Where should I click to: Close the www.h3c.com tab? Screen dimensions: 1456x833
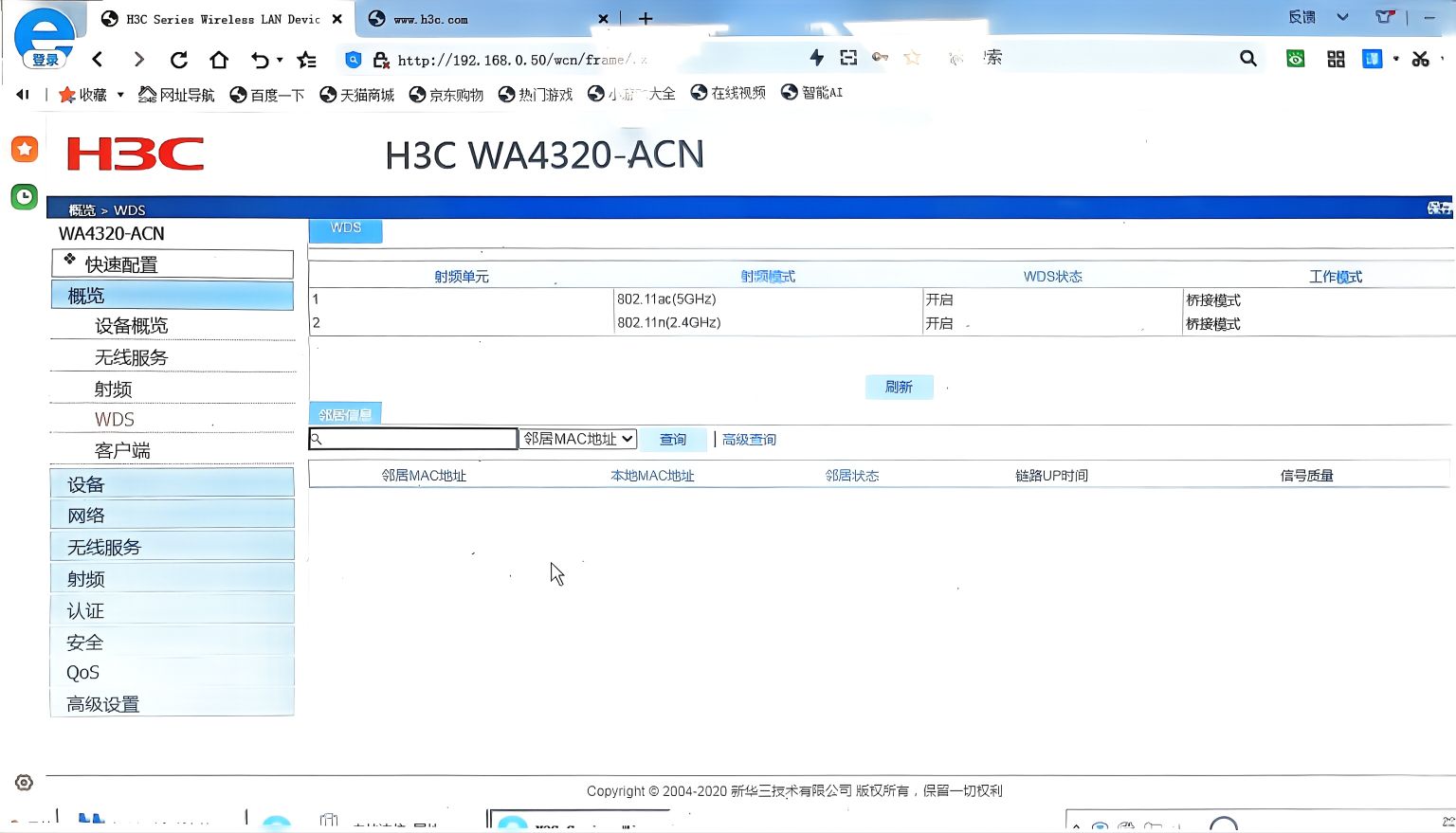pos(603,19)
